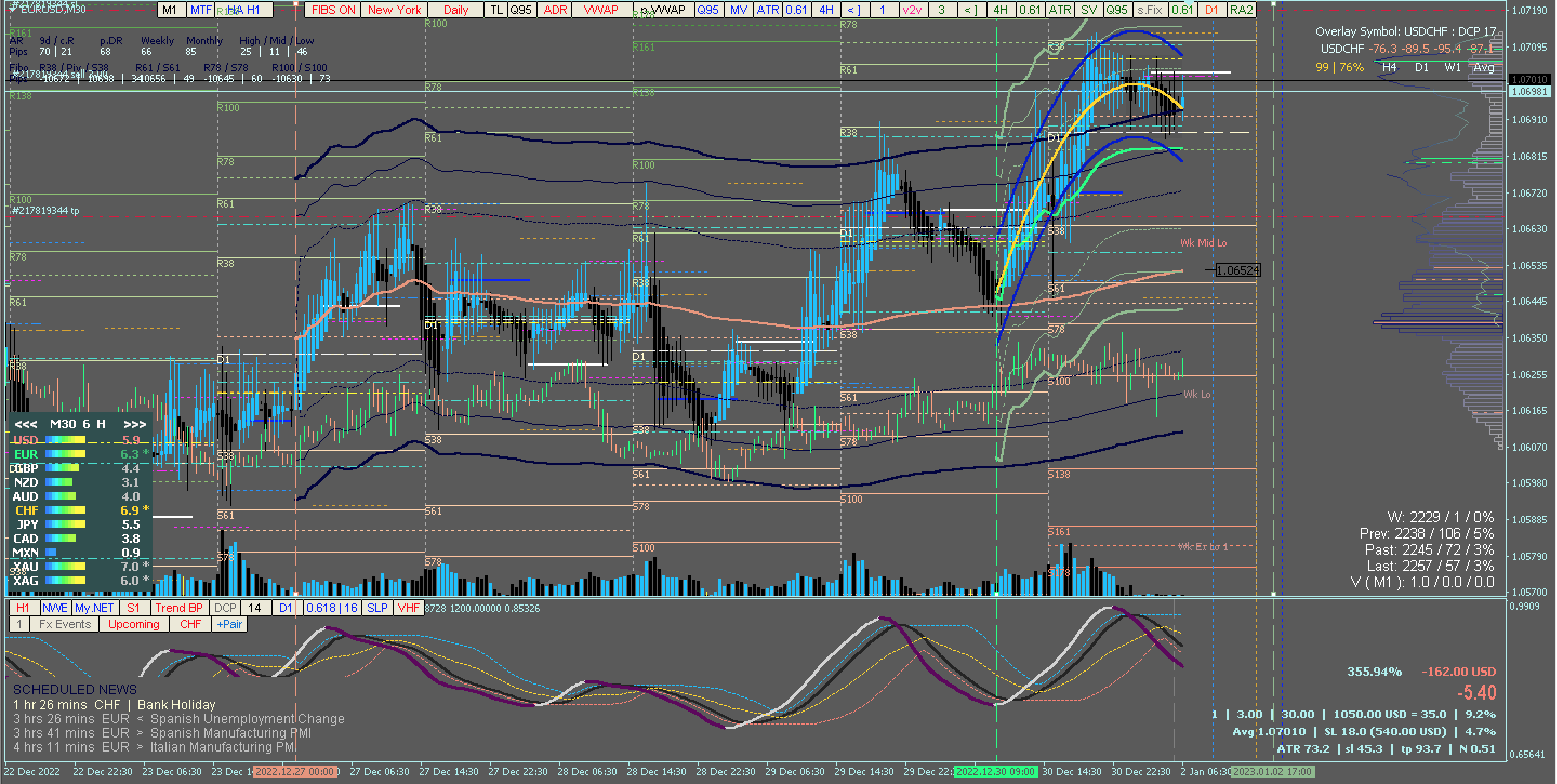Click the My.NET button

[x=94, y=608]
